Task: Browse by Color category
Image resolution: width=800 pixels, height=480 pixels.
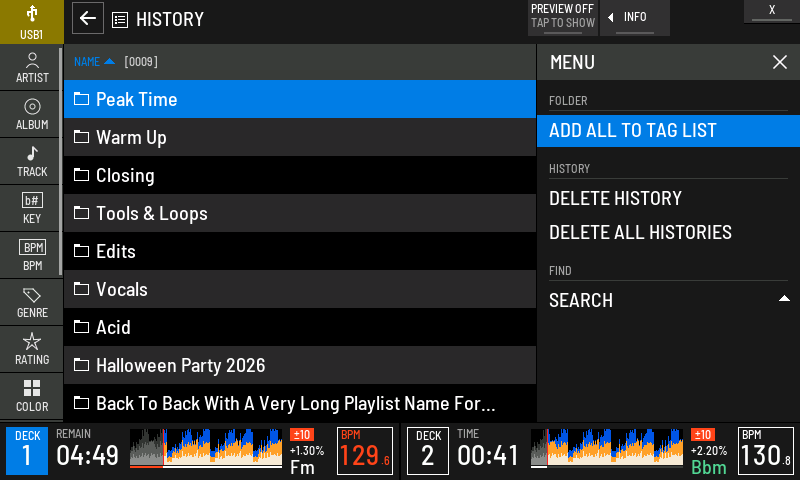Action: tap(32, 396)
